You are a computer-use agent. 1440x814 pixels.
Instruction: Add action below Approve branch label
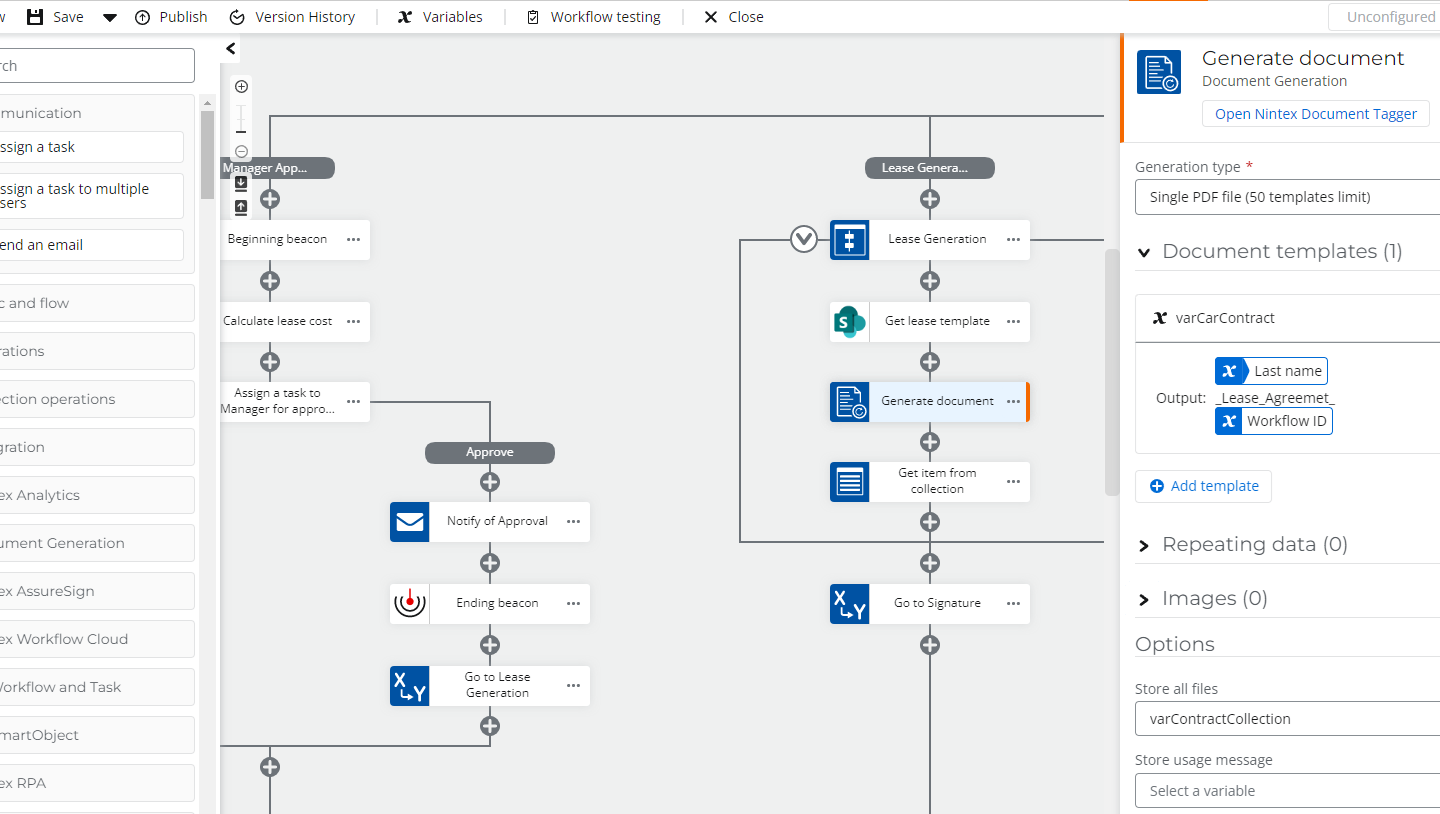point(490,482)
